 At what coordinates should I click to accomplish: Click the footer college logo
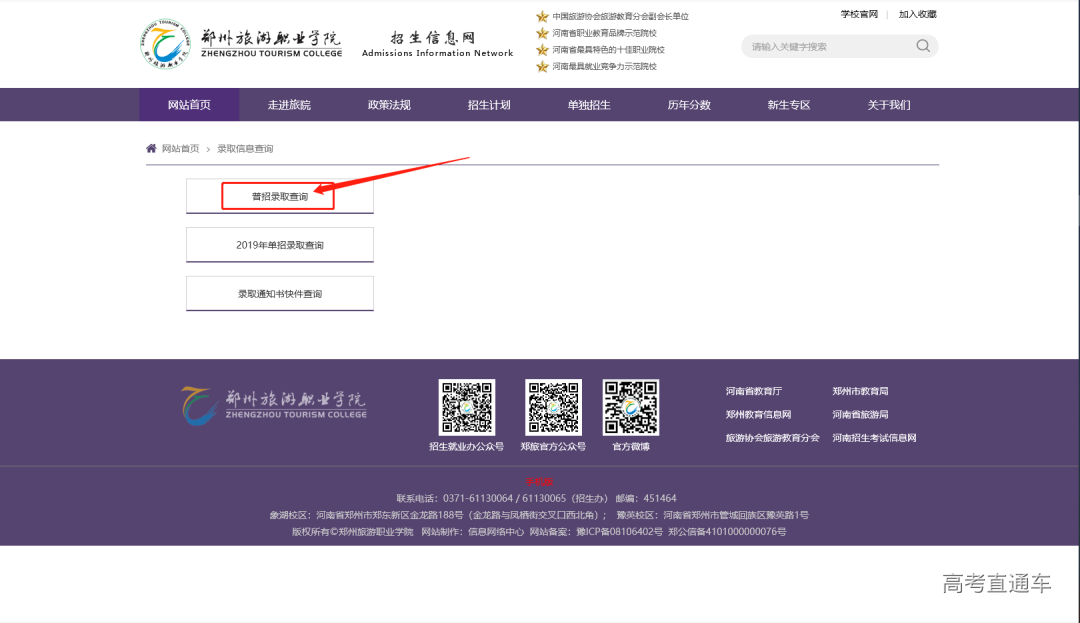pos(273,404)
